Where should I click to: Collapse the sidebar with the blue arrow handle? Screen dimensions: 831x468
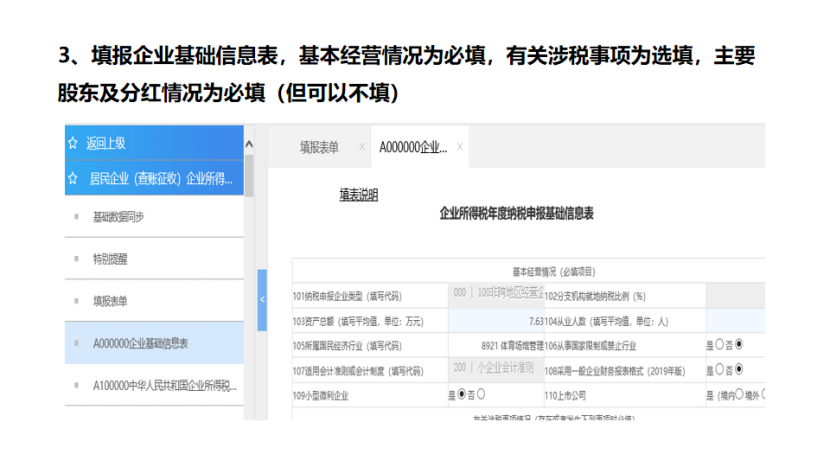tap(262, 300)
